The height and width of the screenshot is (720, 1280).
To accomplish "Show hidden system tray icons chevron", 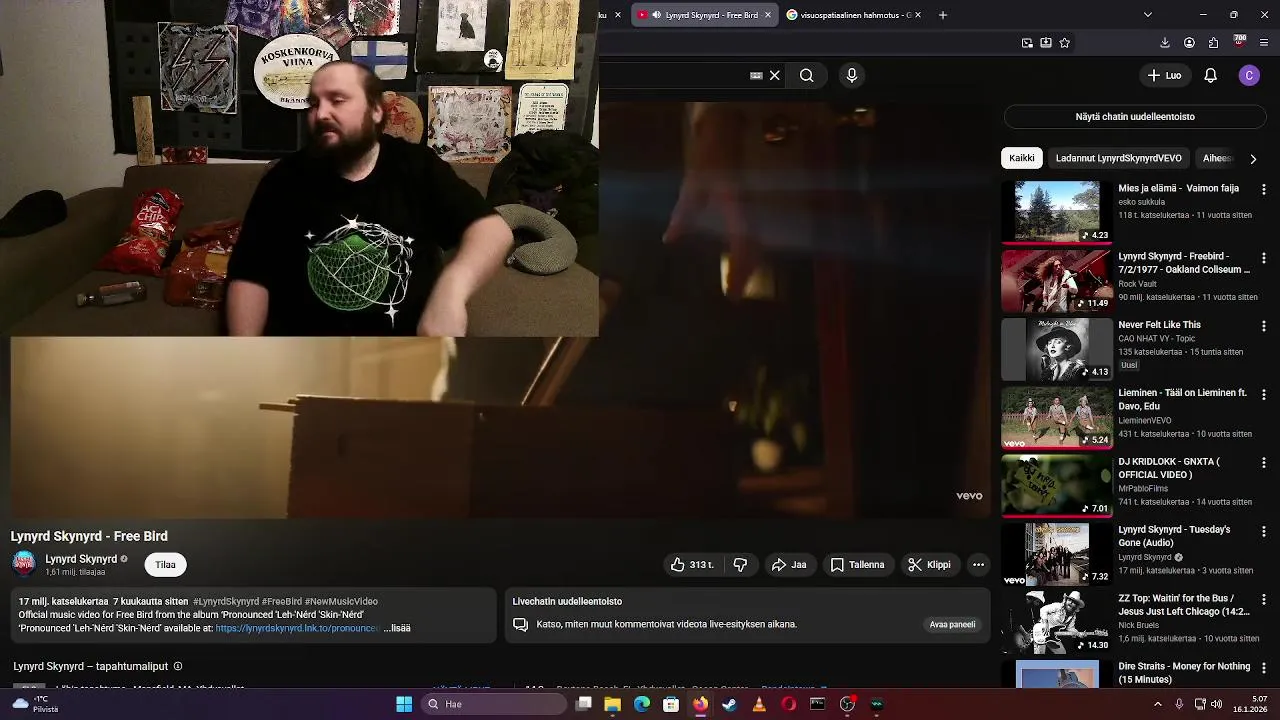I will [1158, 704].
